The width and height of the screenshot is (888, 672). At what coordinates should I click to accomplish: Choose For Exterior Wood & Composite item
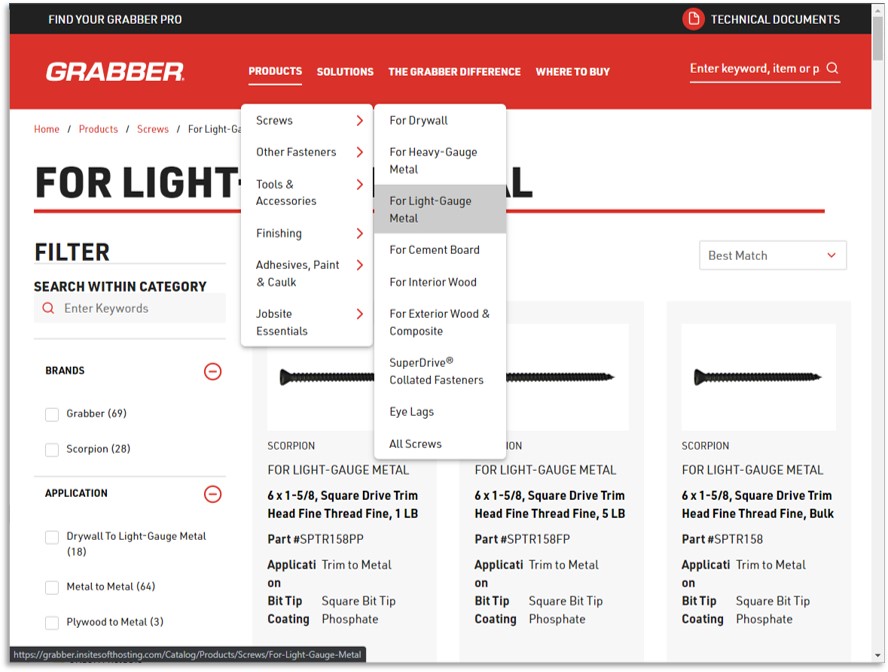(x=440, y=322)
